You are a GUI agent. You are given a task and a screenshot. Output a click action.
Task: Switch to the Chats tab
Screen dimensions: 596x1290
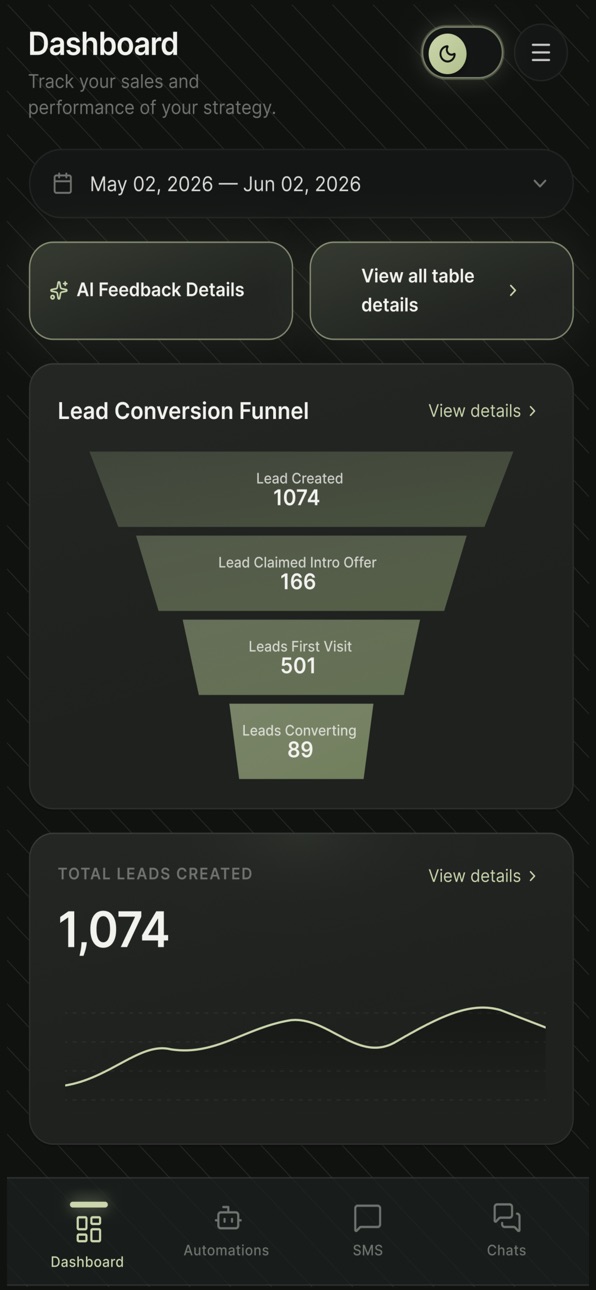(x=507, y=1230)
